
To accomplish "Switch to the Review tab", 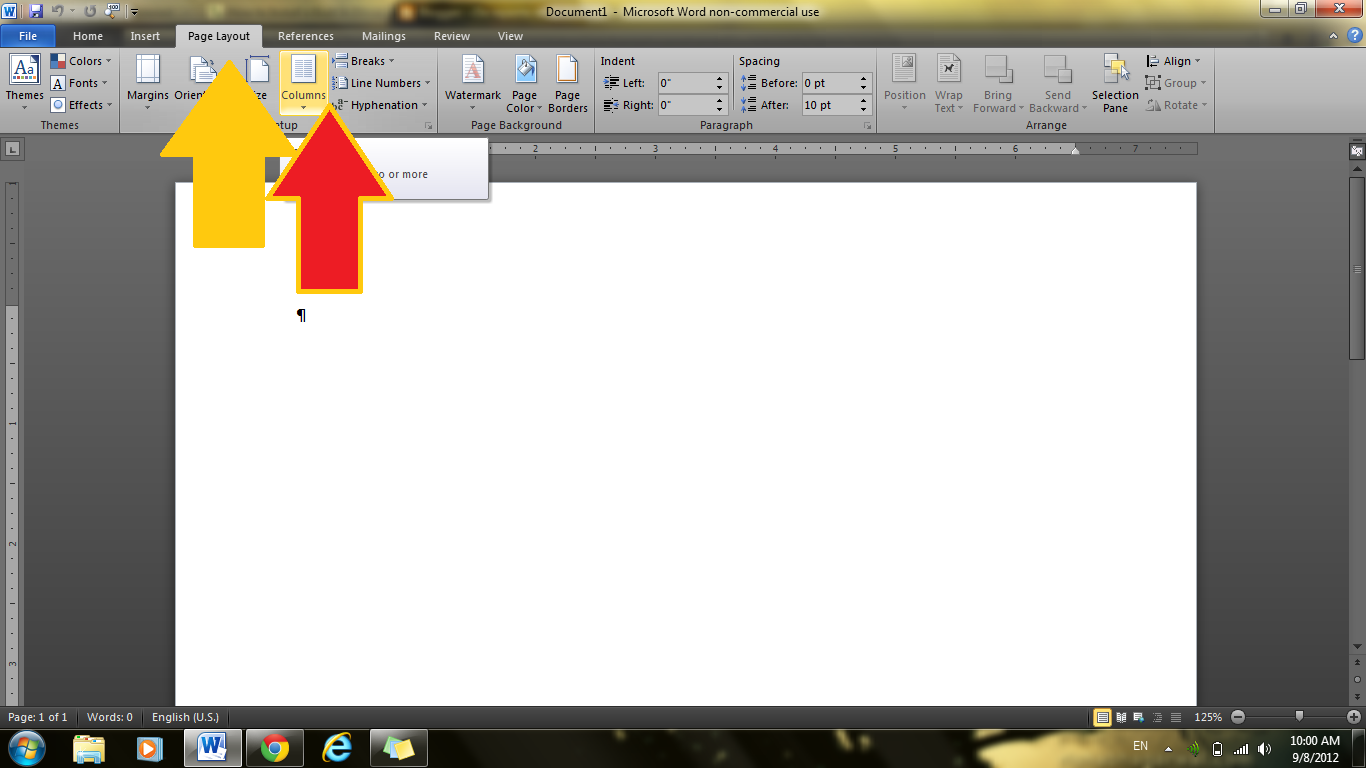I will click(452, 36).
